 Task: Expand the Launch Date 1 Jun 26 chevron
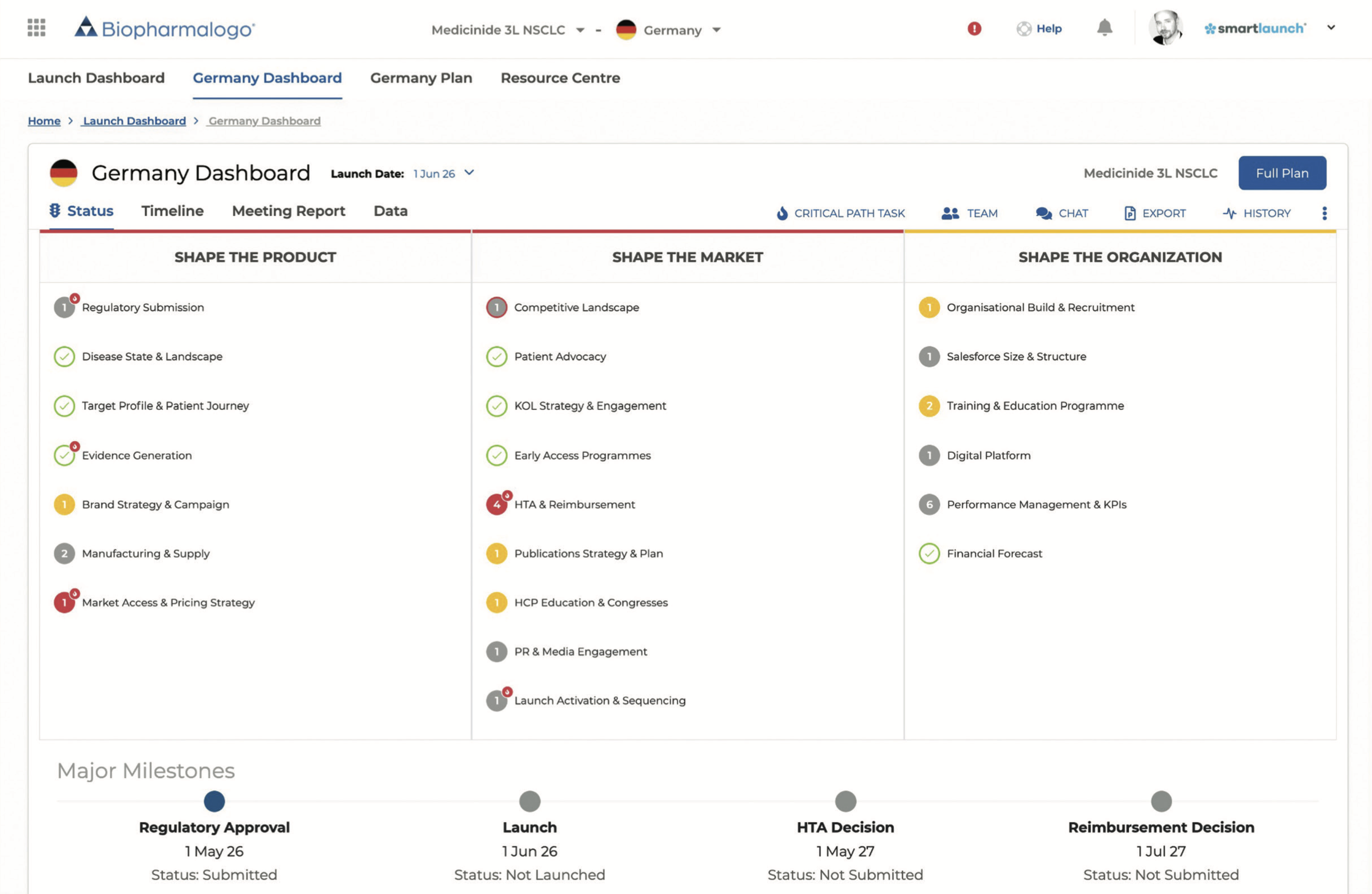pos(469,172)
